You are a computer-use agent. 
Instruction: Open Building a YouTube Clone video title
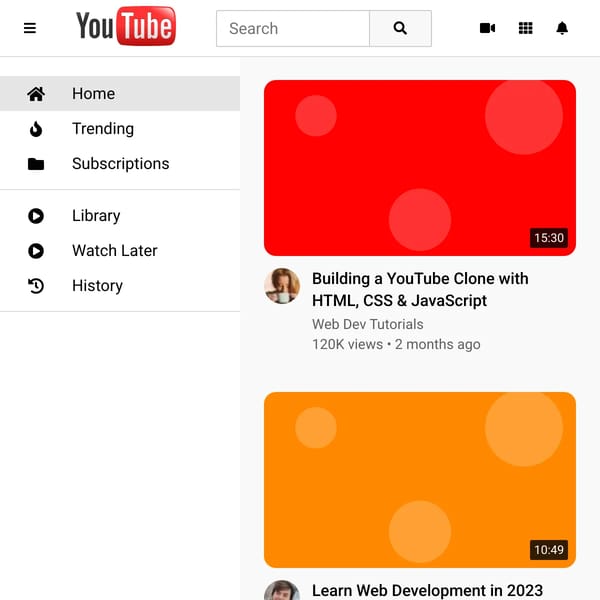tap(420, 290)
